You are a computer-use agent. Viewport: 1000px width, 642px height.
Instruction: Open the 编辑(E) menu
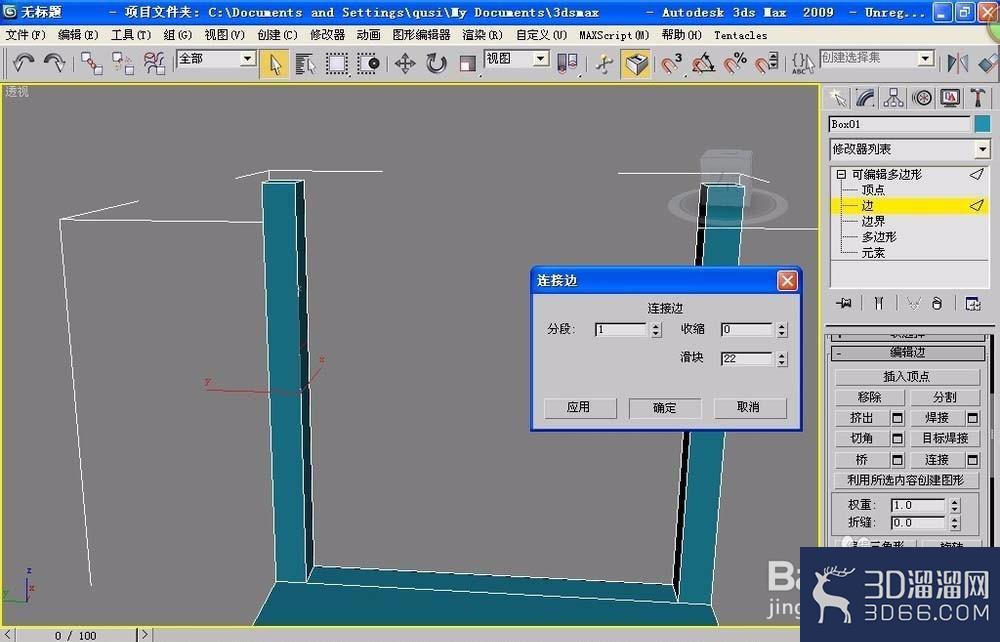click(78, 35)
